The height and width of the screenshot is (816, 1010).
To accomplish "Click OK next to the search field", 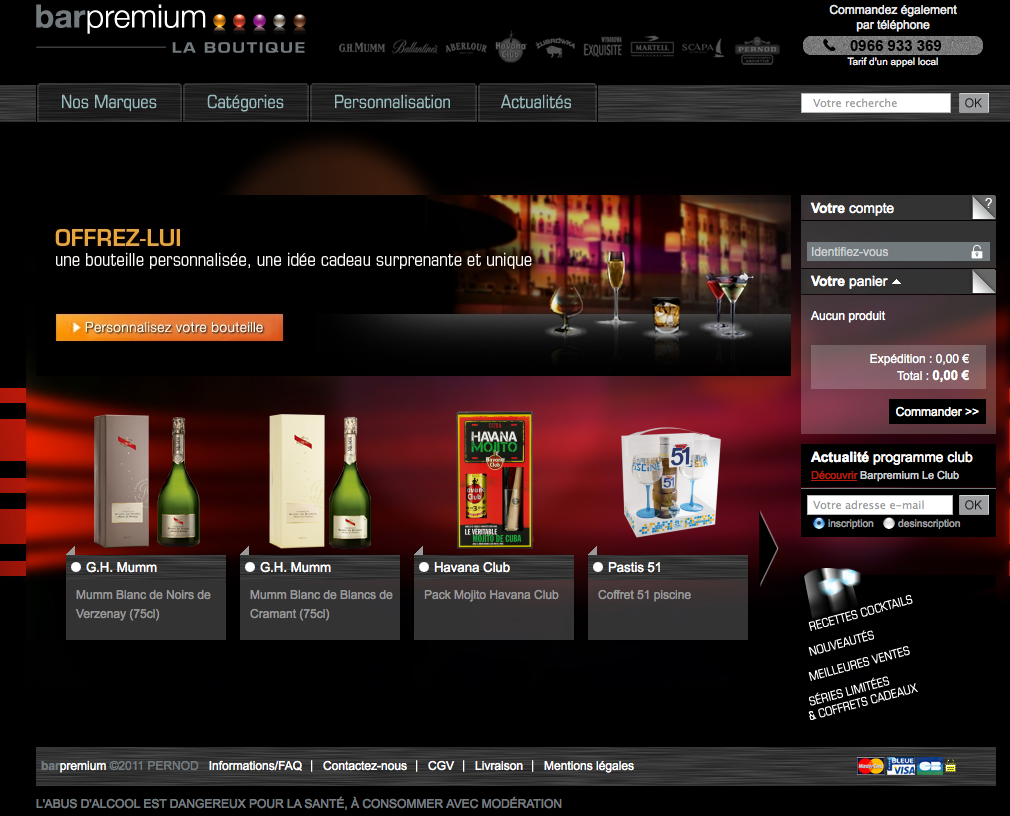I will (973, 103).
